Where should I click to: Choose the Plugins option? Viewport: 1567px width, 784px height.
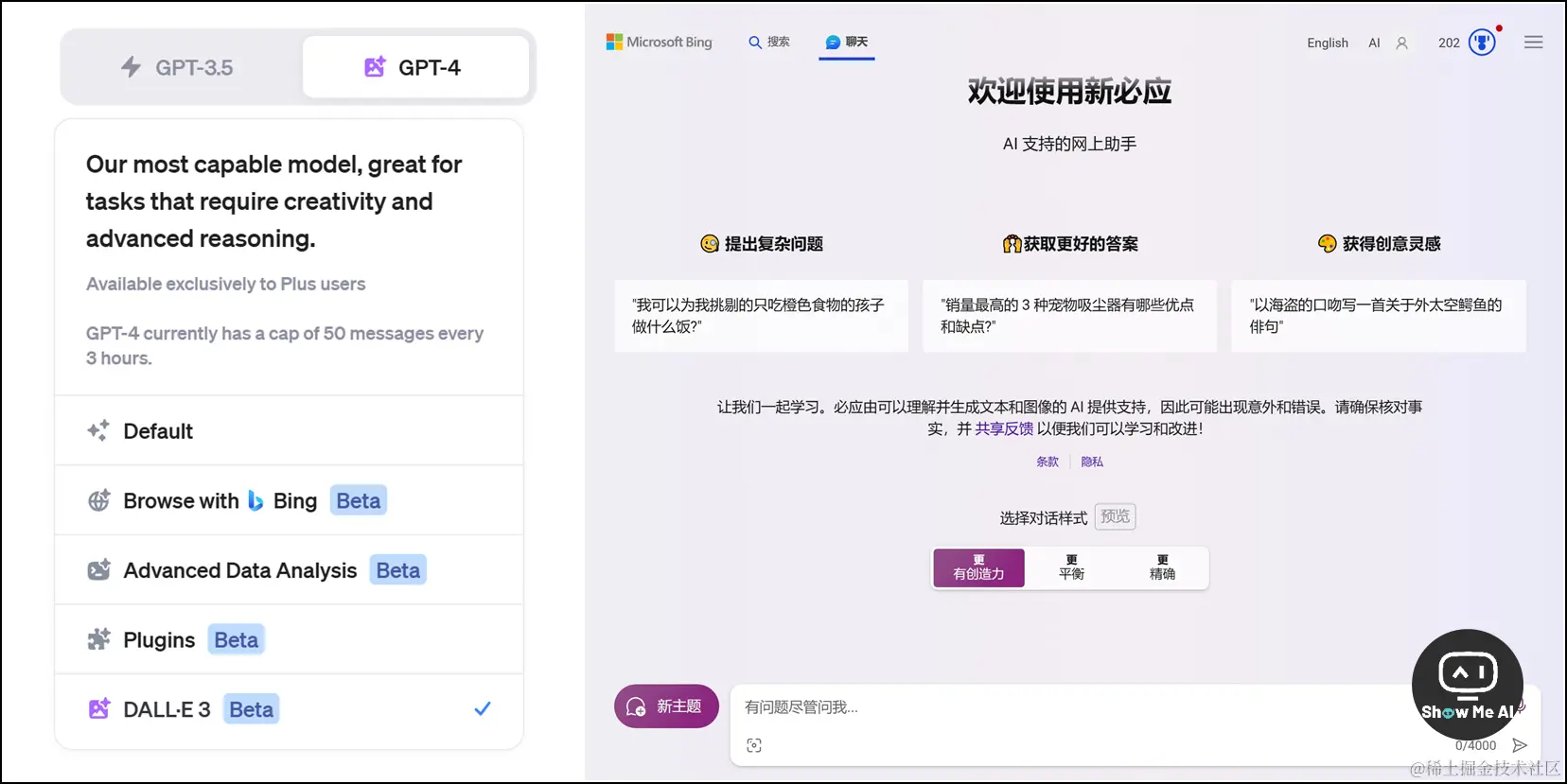[289, 639]
